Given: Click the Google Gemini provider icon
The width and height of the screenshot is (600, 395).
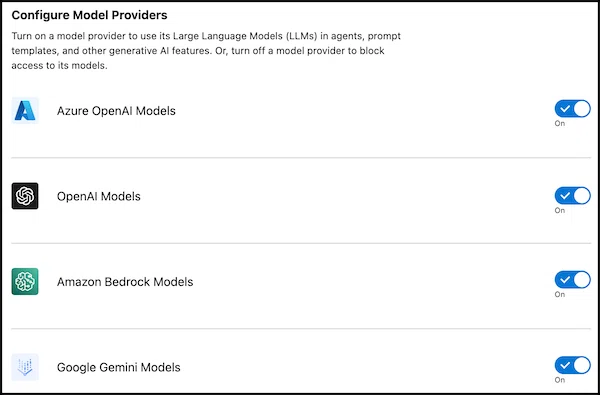Looking at the screenshot, I should point(25,367).
